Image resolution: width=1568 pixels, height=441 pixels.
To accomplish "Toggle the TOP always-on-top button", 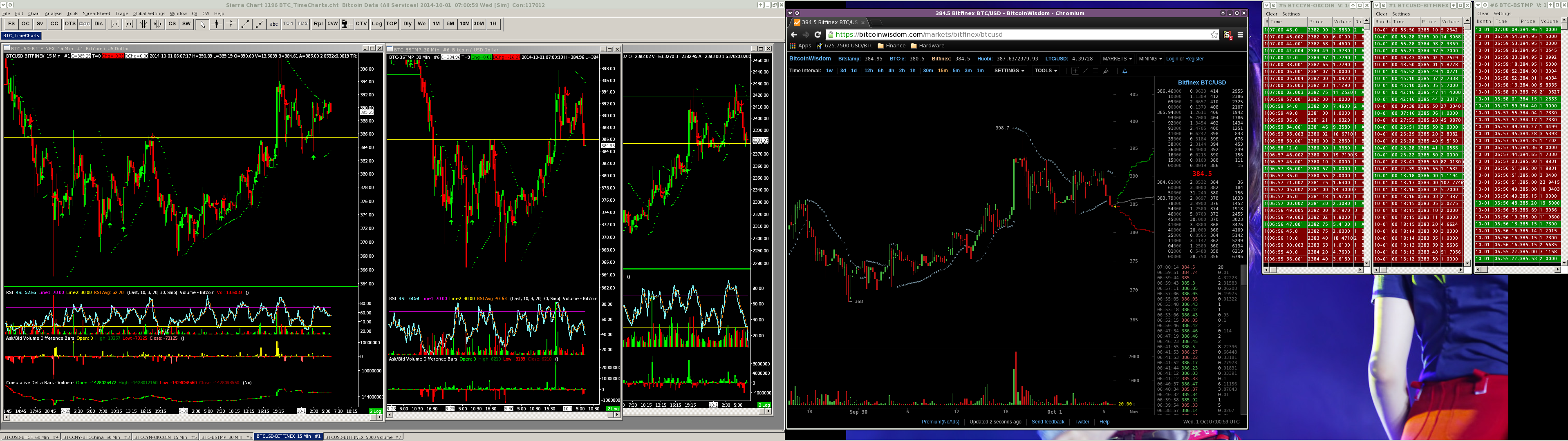I will (x=392, y=24).
